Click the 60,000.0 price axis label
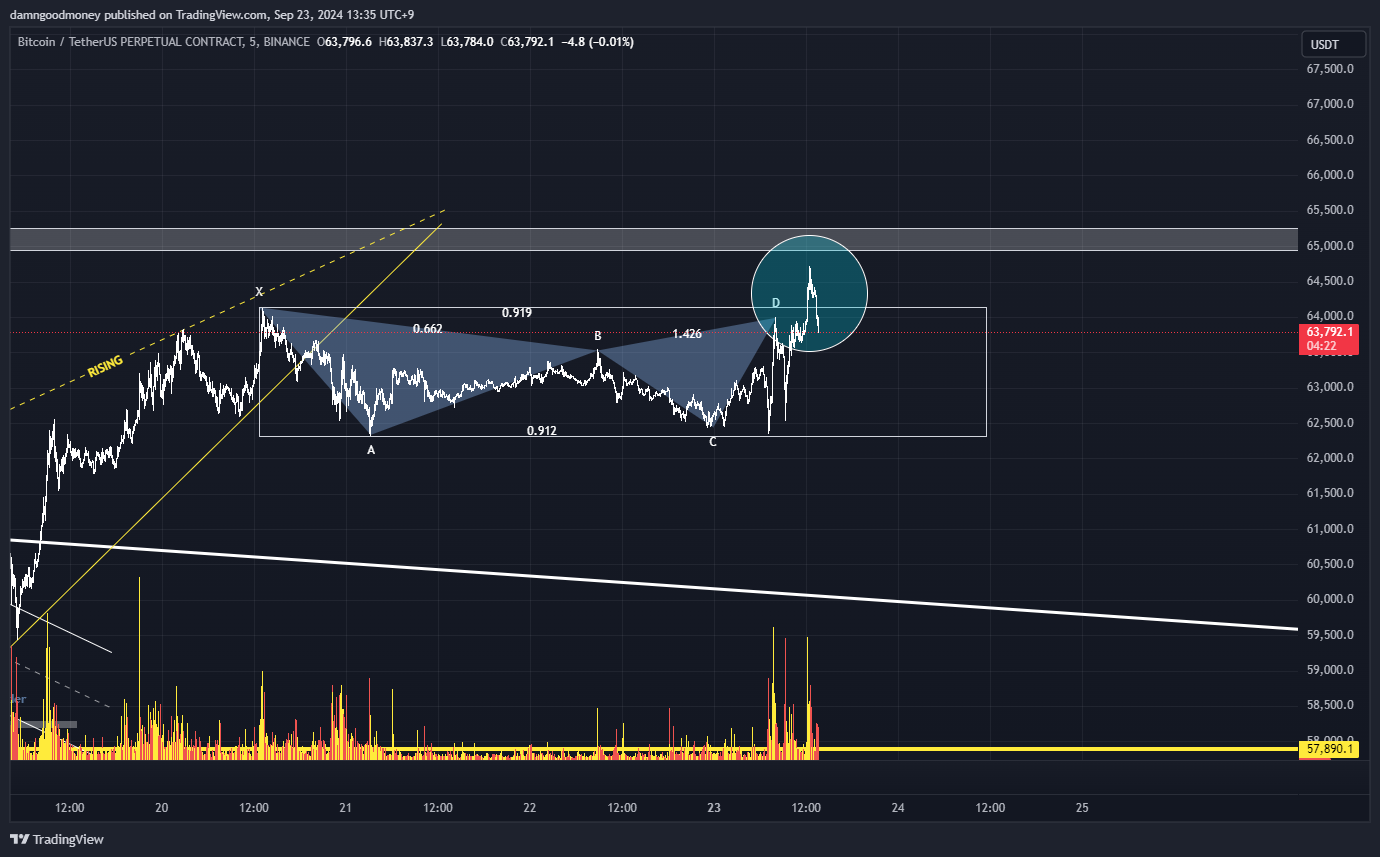This screenshot has width=1380, height=857. [1331, 599]
